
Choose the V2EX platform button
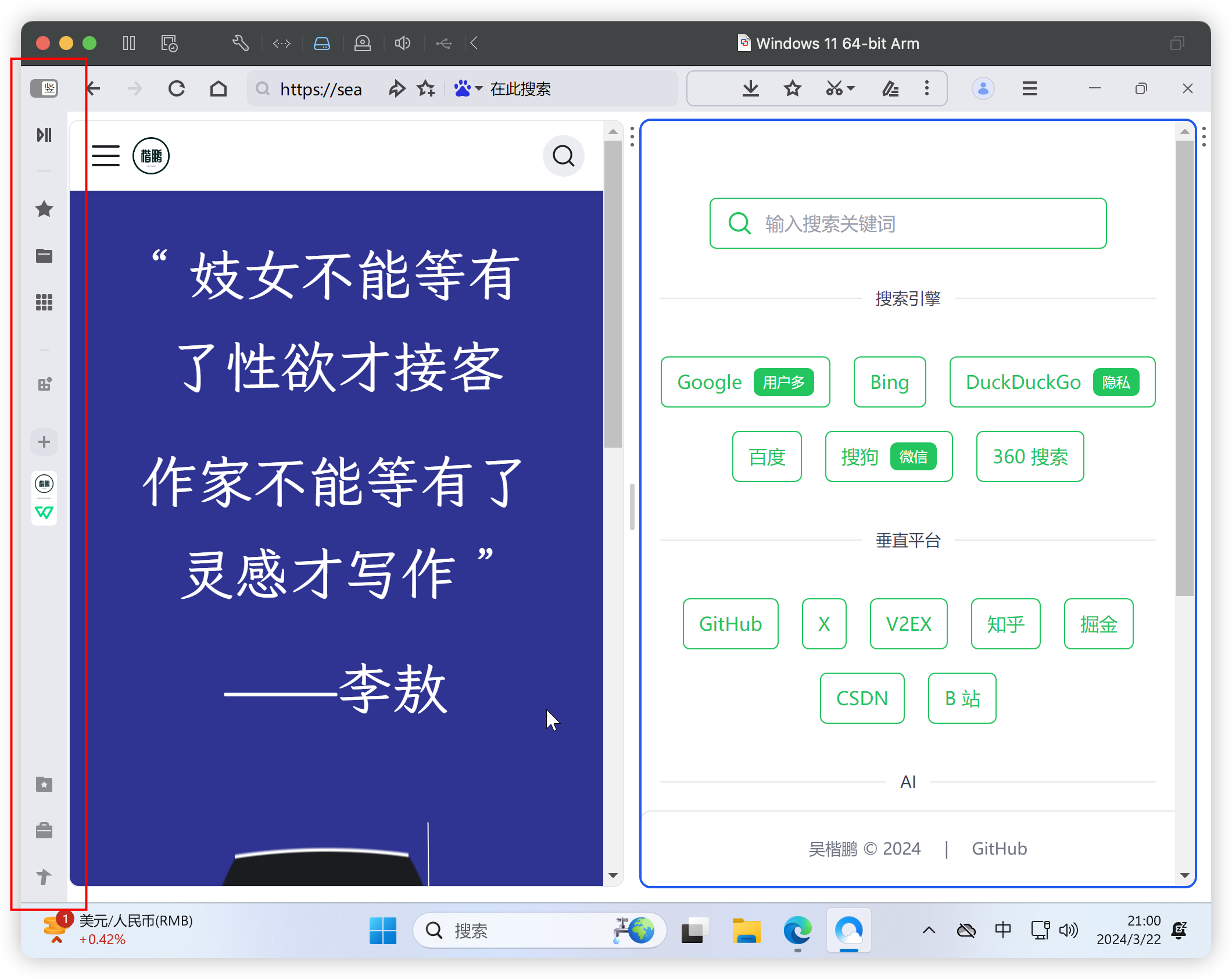(x=908, y=624)
